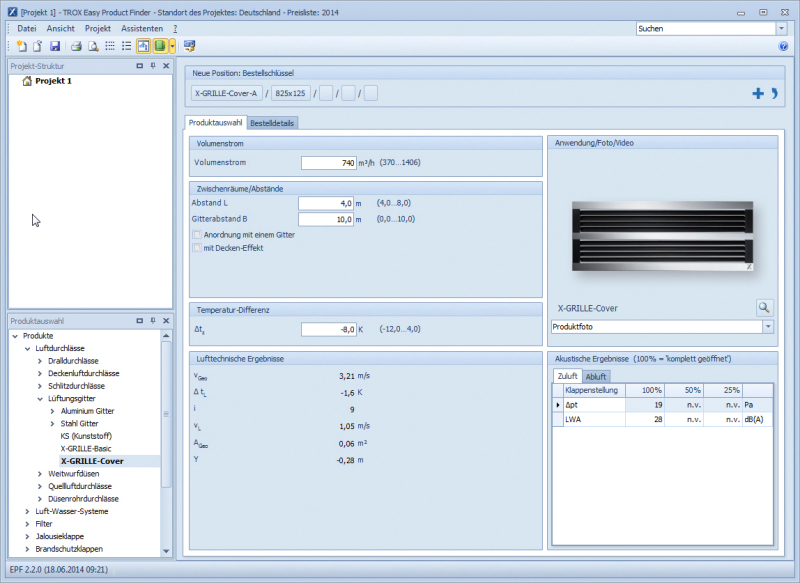Click the Gitterabstand B input field

click(326, 219)
